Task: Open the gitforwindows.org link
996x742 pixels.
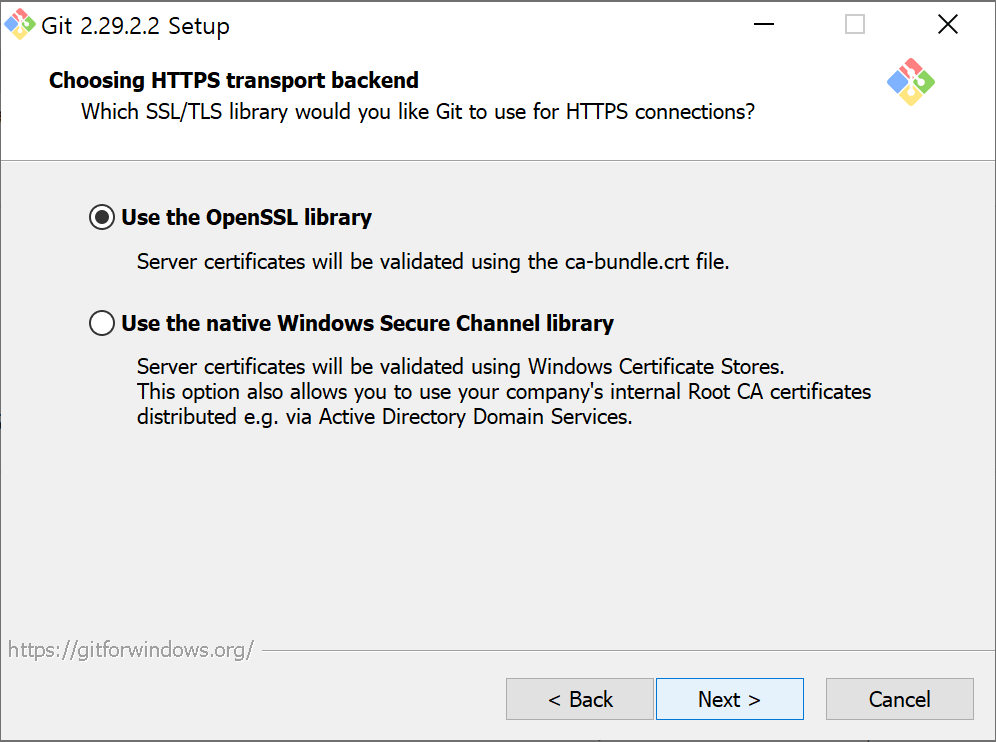Action: click(x=131, y=649)
